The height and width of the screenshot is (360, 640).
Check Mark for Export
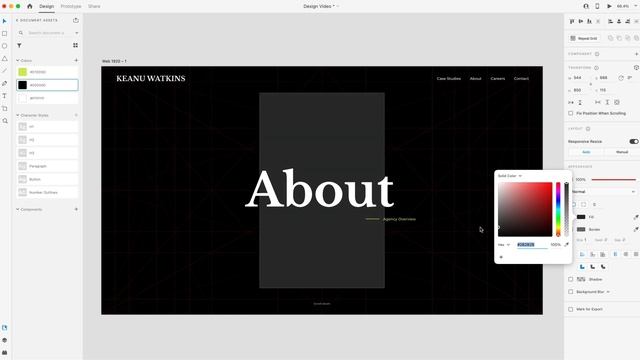(571, 309)
